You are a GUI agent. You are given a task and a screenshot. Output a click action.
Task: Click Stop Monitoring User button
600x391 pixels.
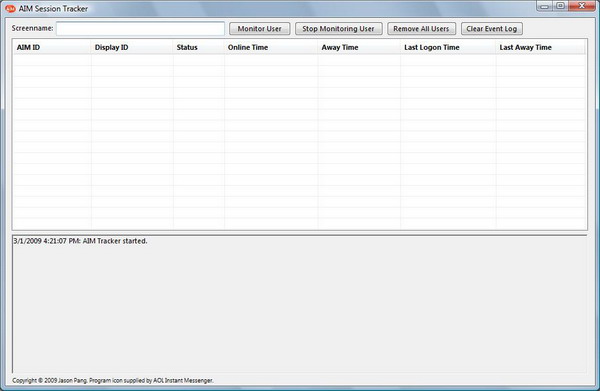click(x=338, y=29)
